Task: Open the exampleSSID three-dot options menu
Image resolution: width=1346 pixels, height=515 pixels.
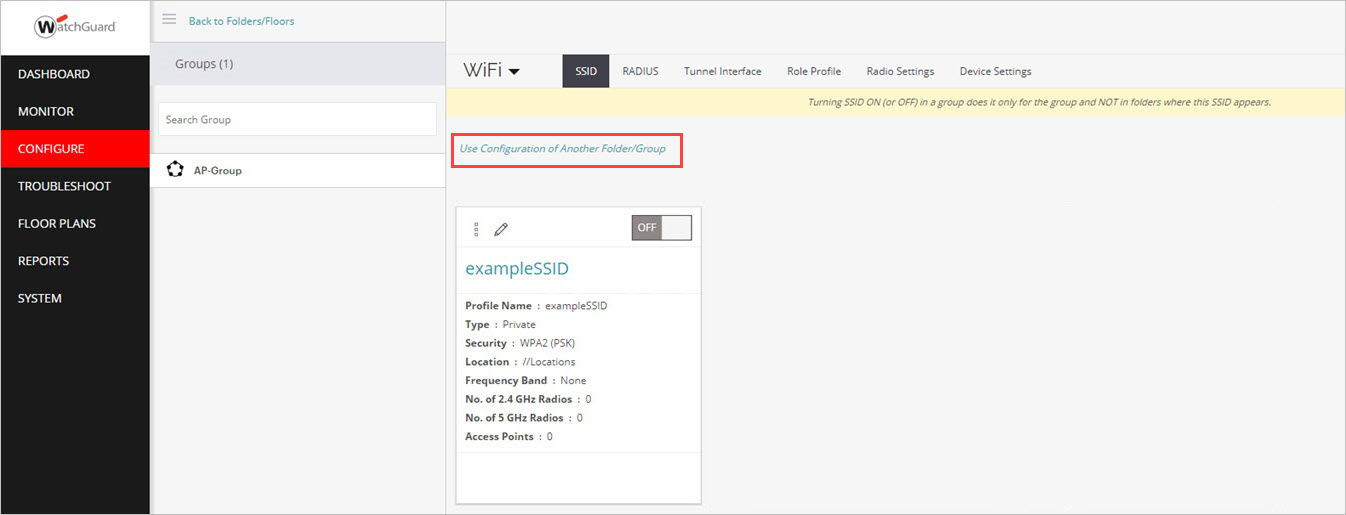Action: coord(476,229)
